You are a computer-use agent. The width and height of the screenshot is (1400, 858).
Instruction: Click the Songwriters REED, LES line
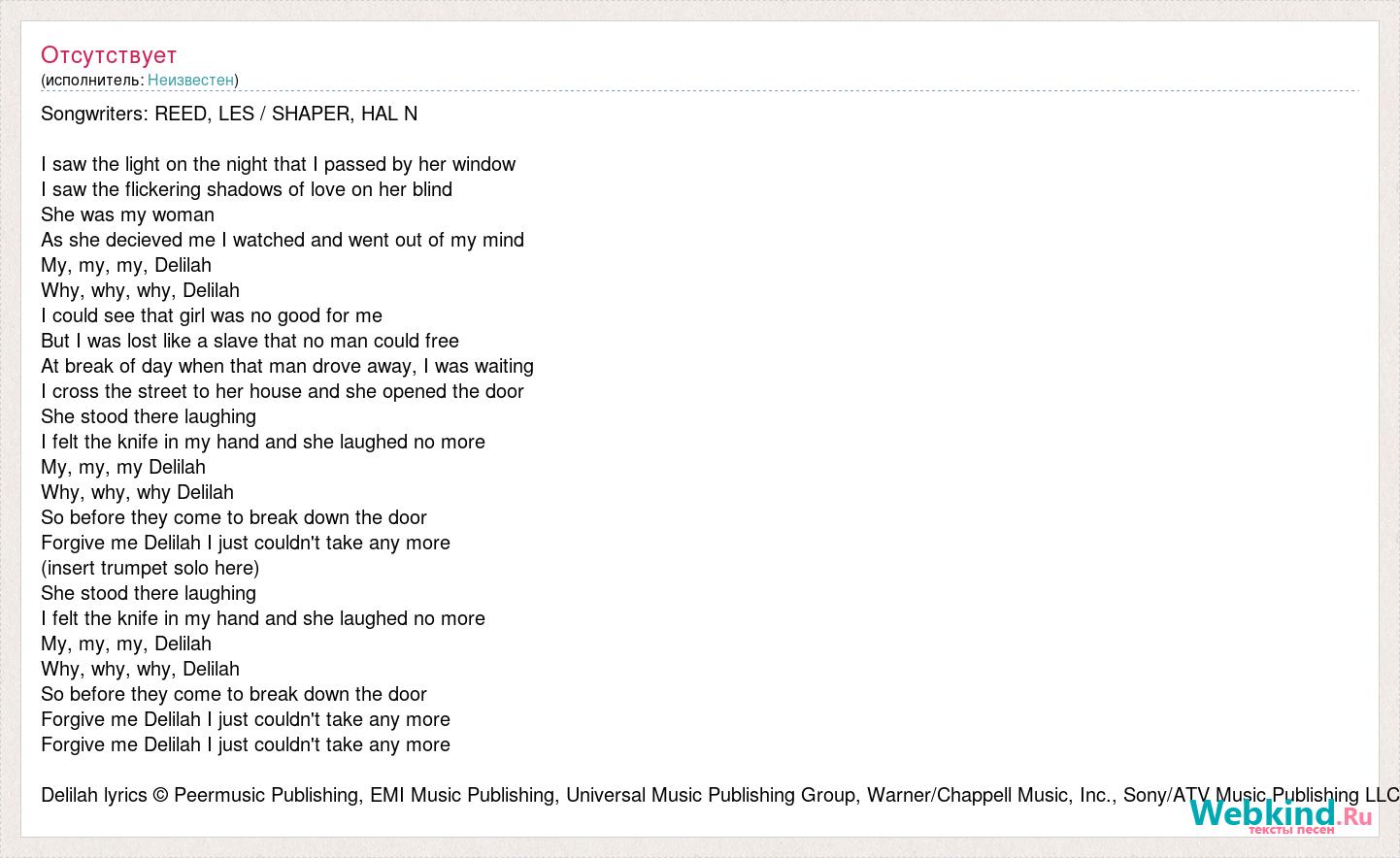point(229,114)
